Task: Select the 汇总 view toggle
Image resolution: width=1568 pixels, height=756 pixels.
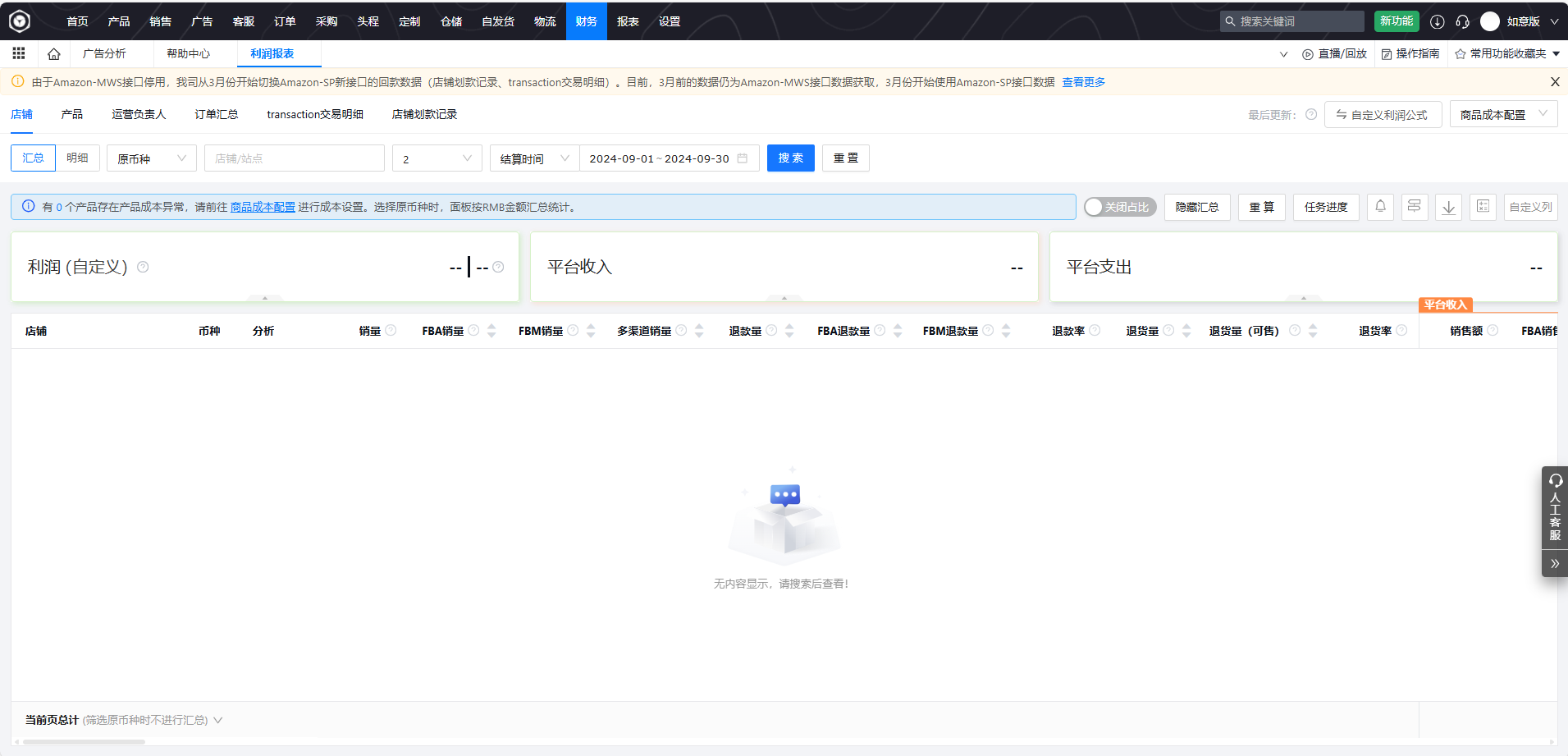Action: tap(33, 158)
